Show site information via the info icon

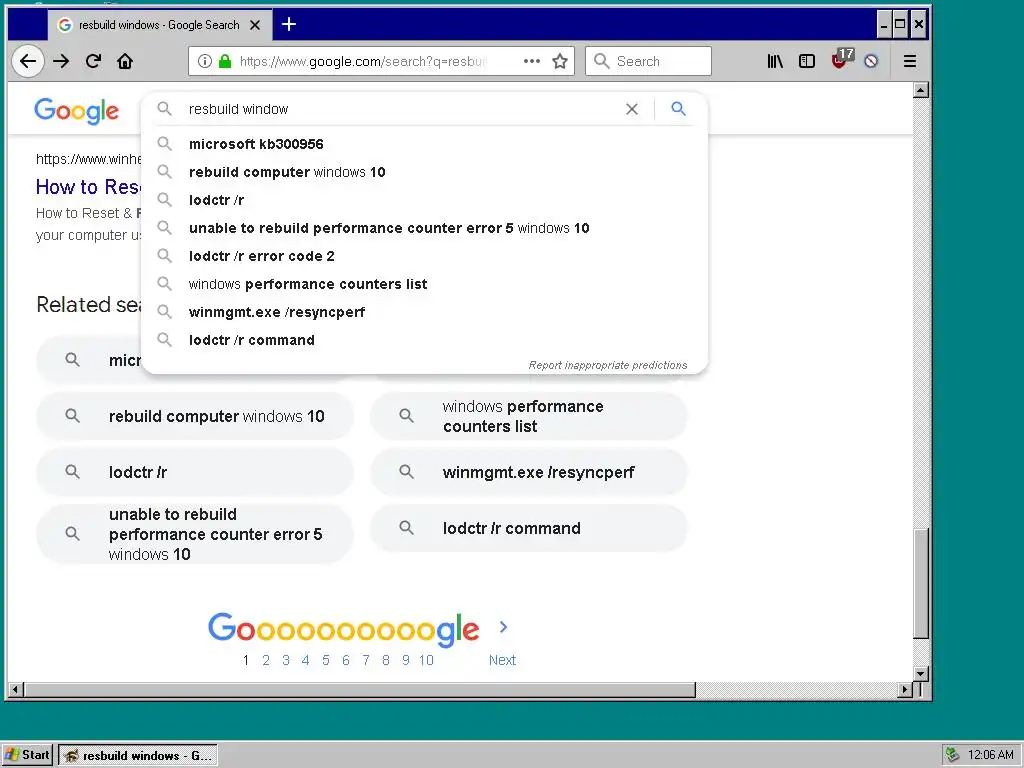pos(205,61)
